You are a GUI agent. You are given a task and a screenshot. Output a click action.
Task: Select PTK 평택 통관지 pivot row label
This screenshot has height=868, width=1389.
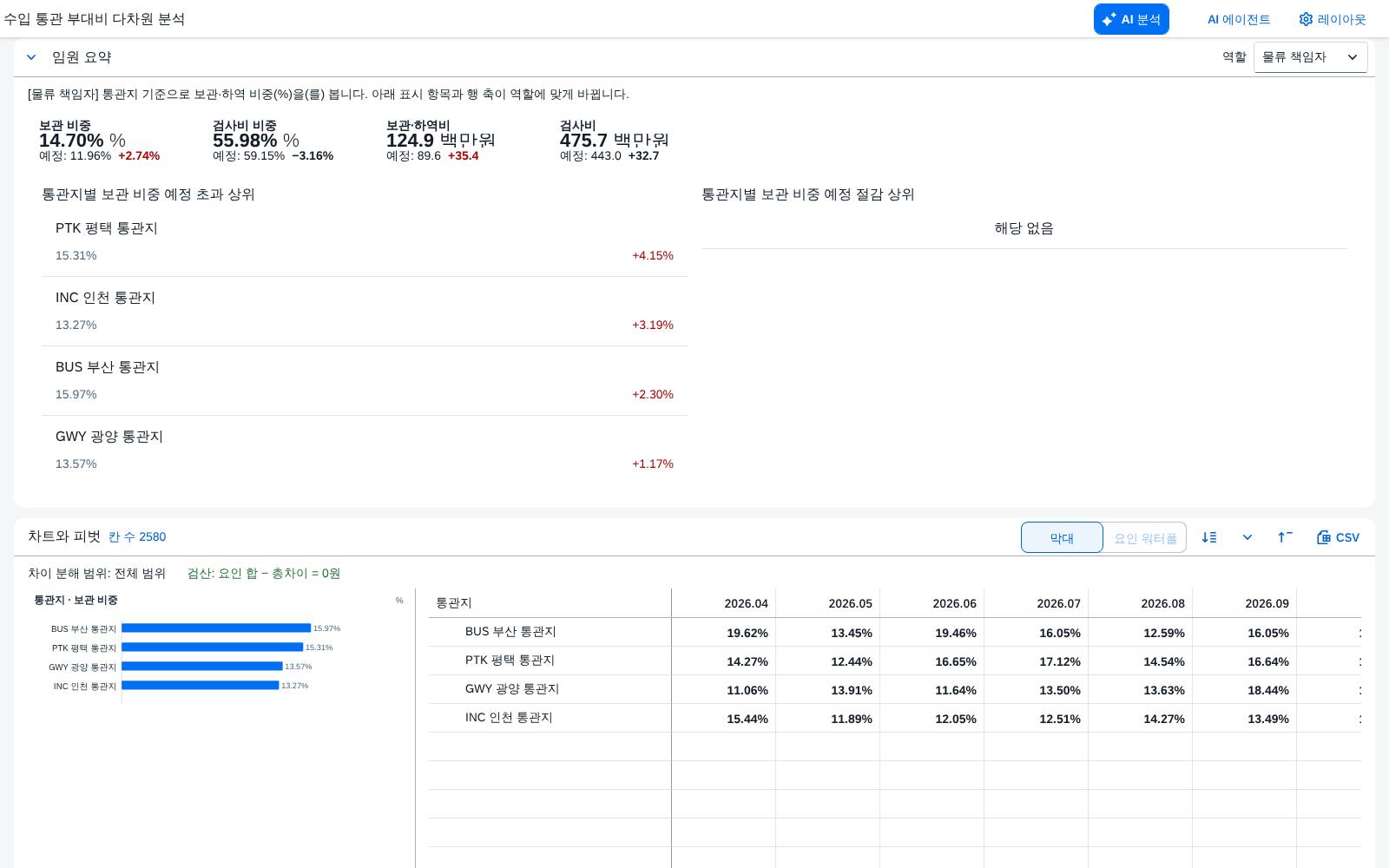tap(510, 661)
